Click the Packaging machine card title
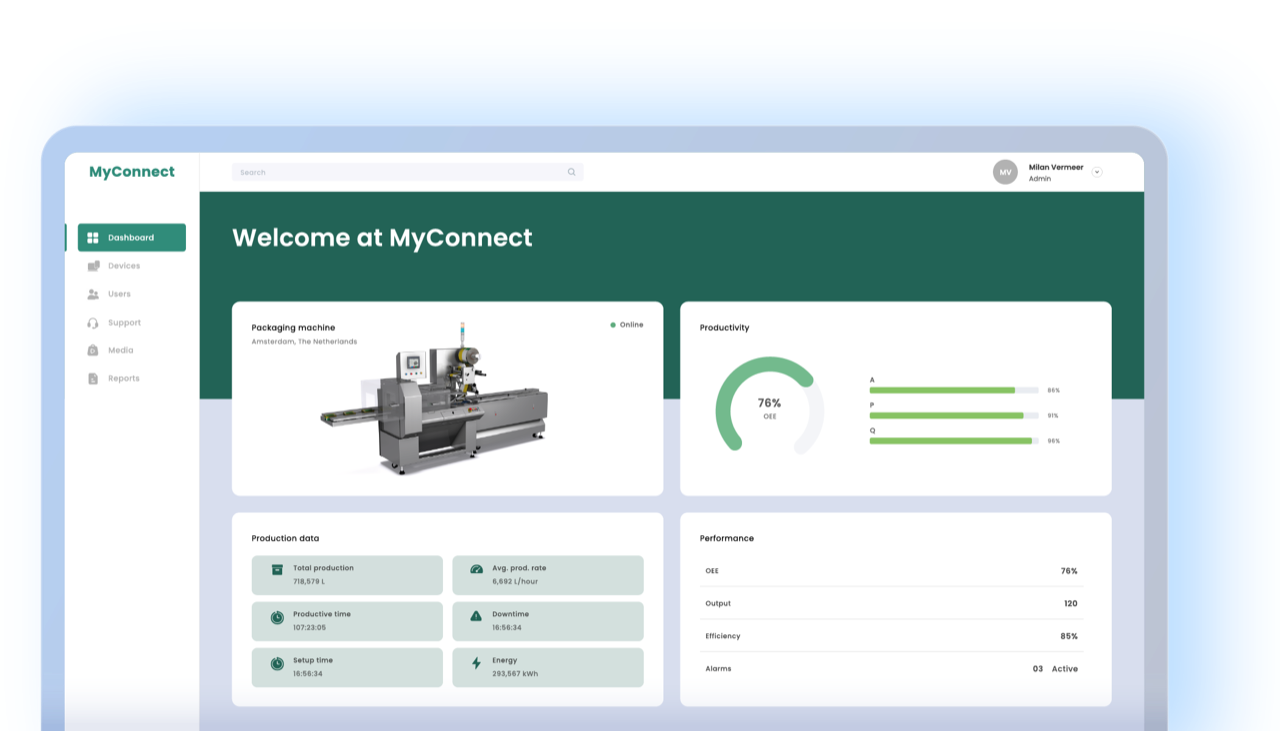 [293, 327]
